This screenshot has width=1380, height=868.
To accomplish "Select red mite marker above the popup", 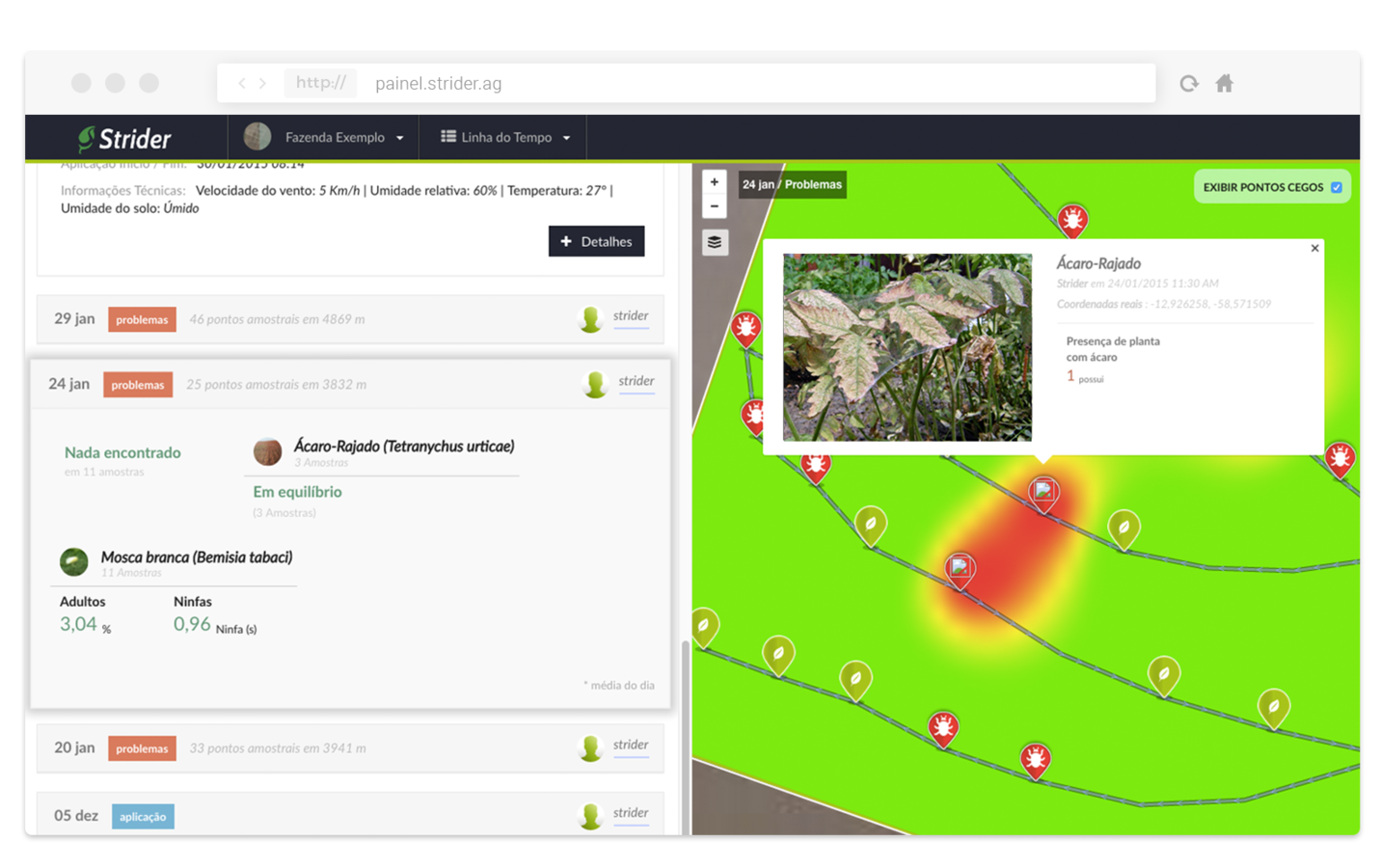I will pyautogui.click(x=1072, y=221).
